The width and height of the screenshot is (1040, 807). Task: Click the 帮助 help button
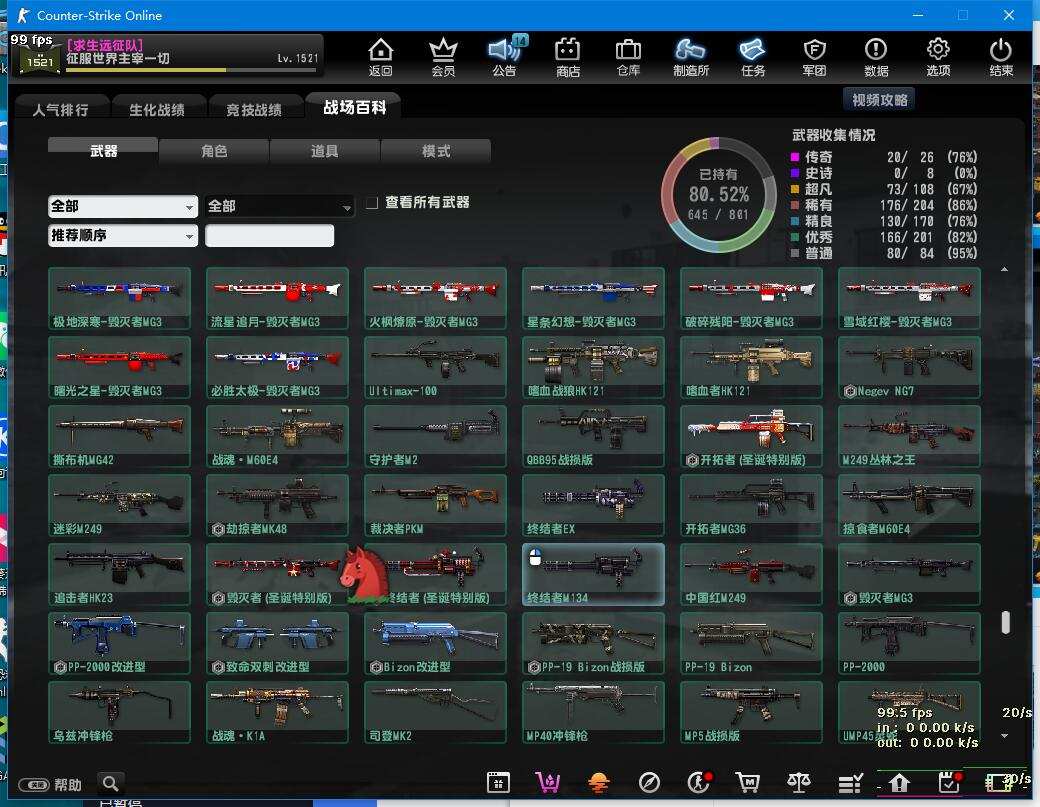(50, 785)
